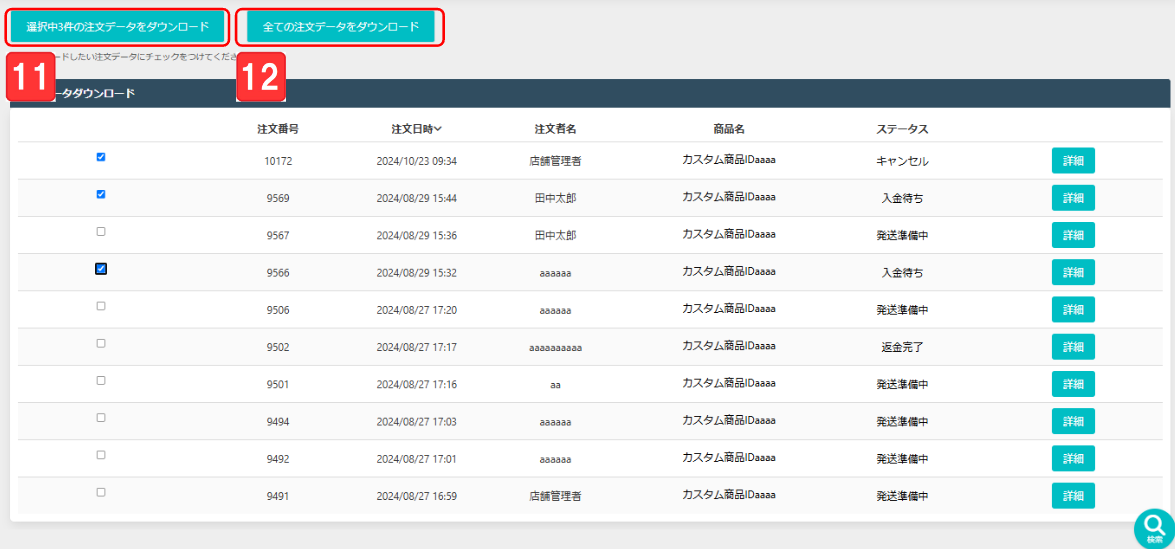
Task: Click date 2024/08/27 17:01
Action: click(x=417, y=459)
